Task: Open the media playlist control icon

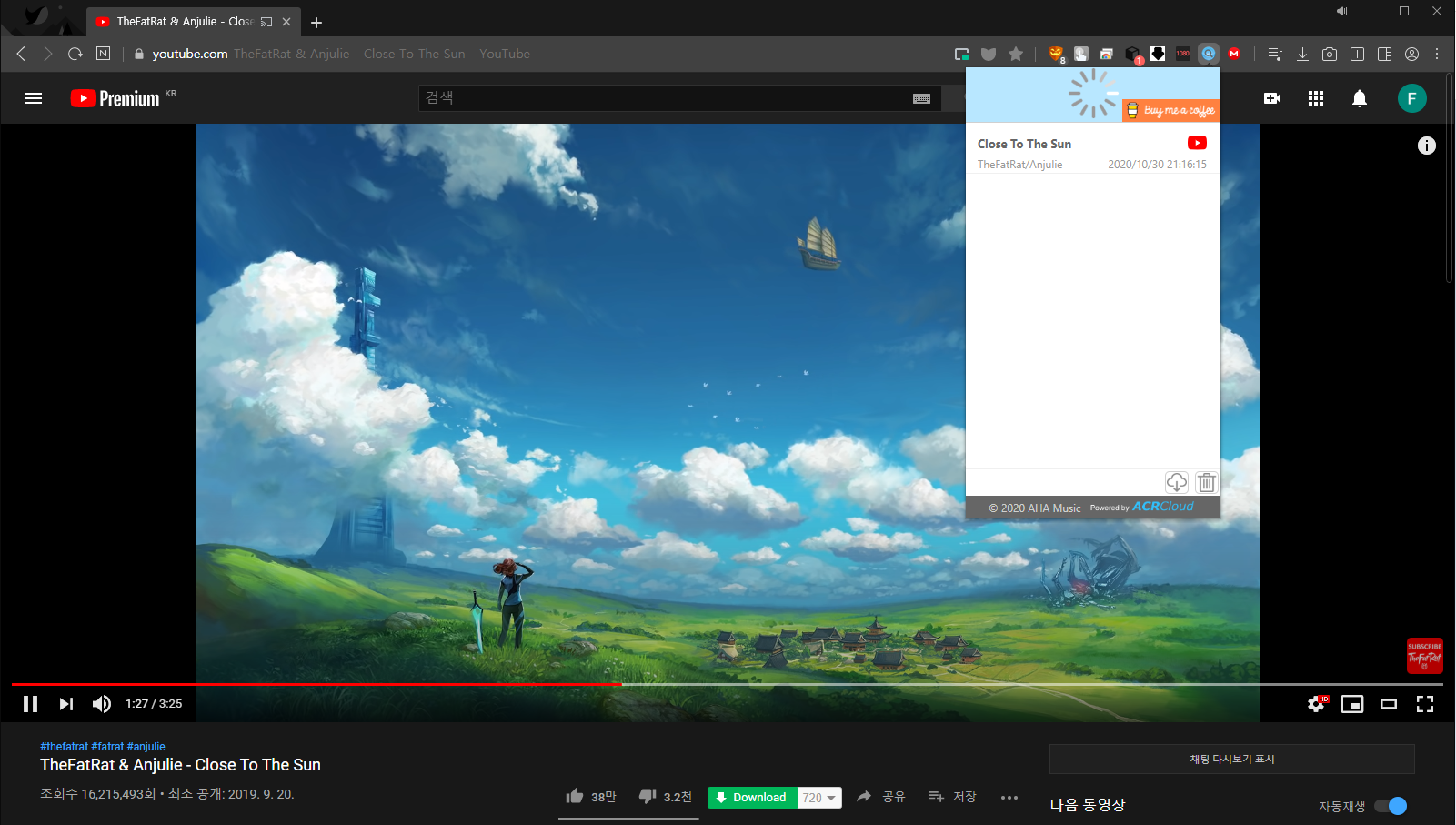Action: (1275, 54)
